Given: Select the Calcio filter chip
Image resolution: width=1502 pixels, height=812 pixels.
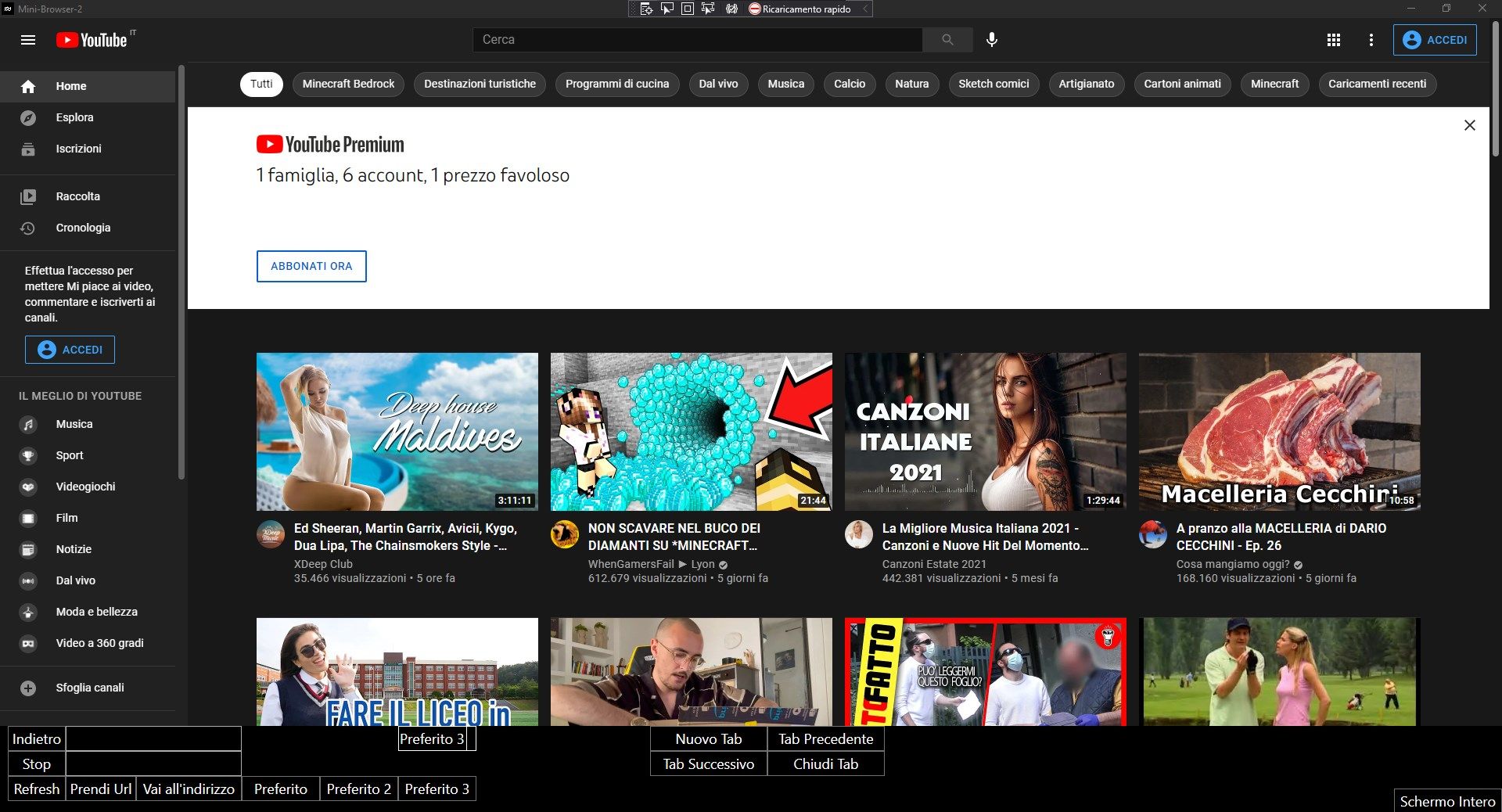Looking at the screenshot, I should click(x=850, y=84).
